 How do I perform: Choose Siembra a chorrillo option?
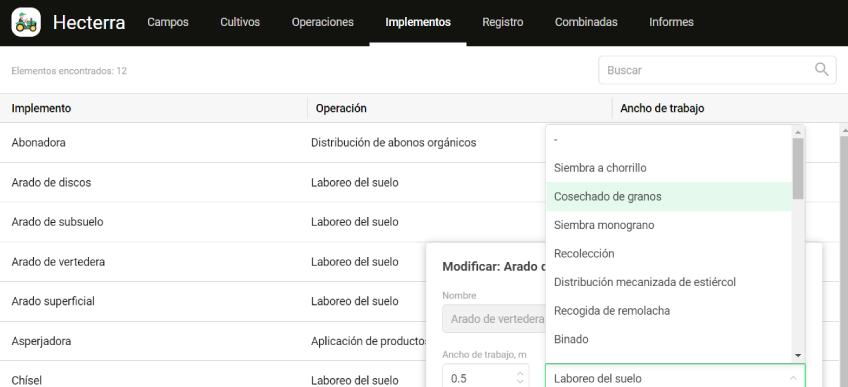click(x=669, y=168)
